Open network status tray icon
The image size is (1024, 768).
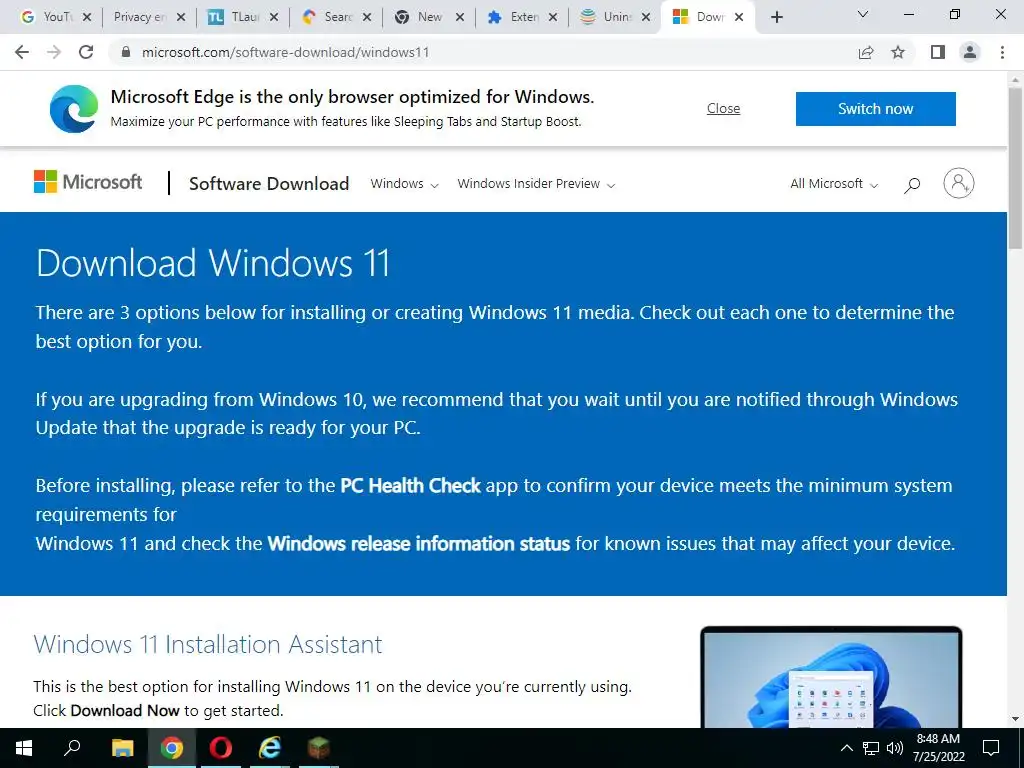coord(871,748)
